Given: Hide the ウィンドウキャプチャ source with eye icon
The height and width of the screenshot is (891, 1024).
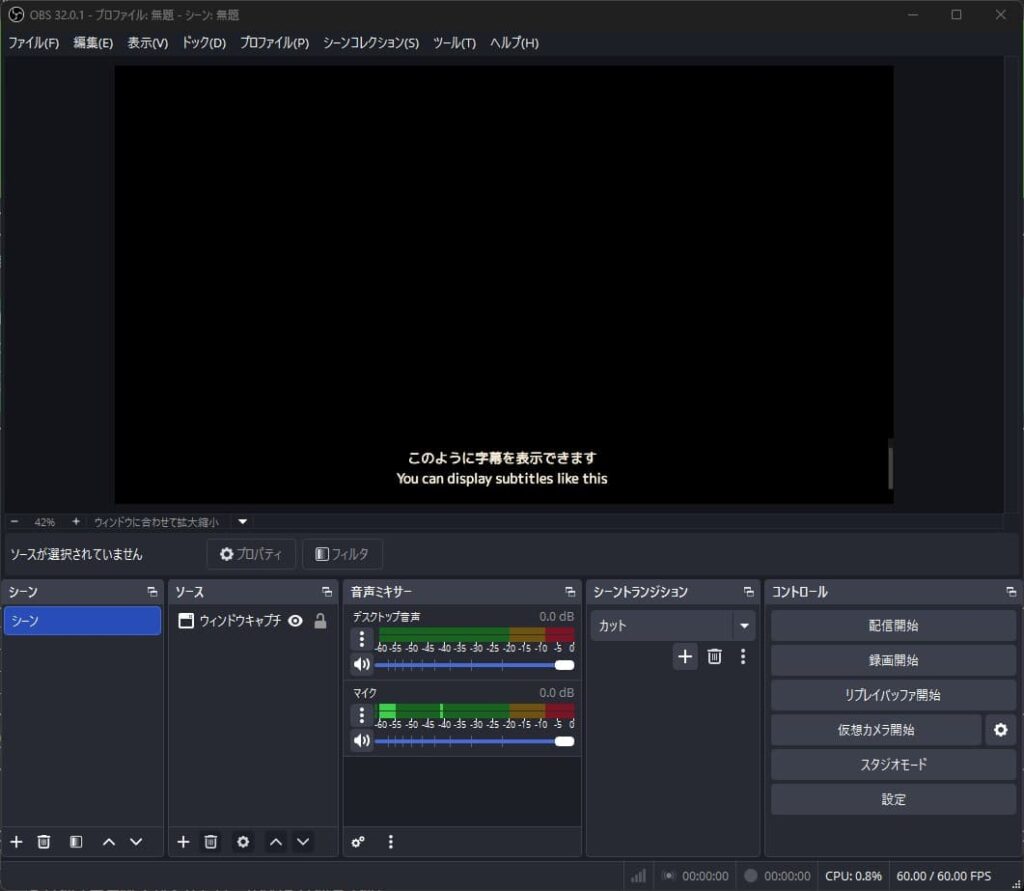Looking at the screenshot, I should (x=295, y=621).
